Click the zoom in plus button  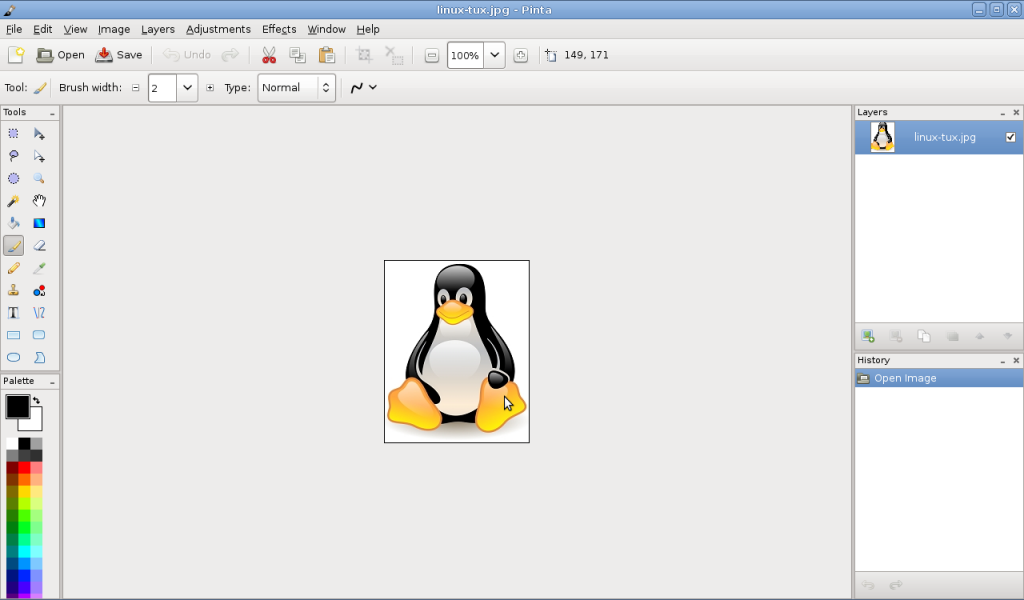point(520,55)
